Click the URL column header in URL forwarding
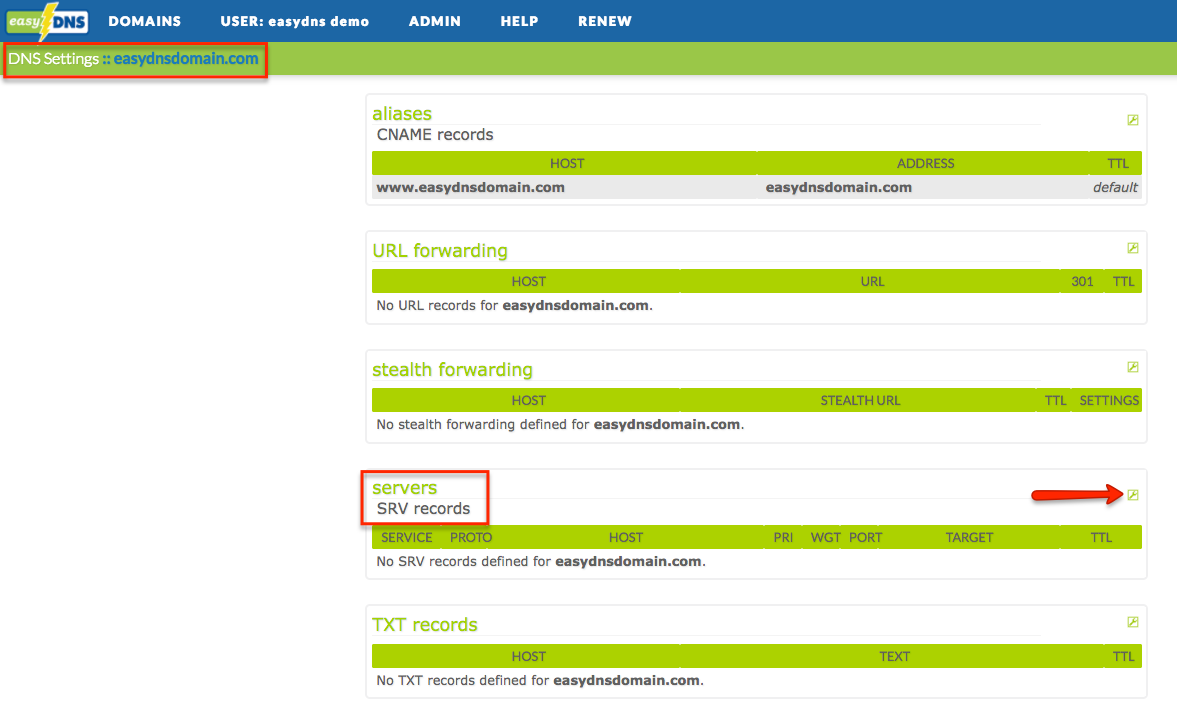This screenshot has height=722, width=1177. pyautogui.click(x=872, y=281)
